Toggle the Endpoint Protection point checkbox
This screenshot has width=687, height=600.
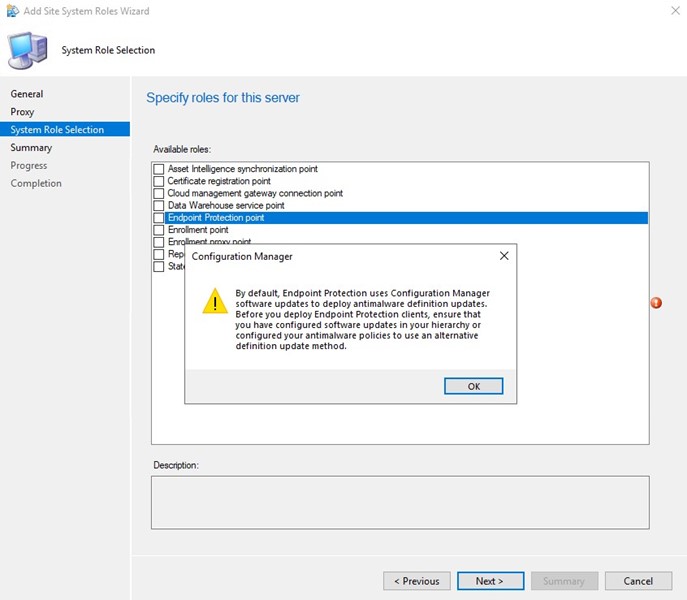tap(159, 218)
